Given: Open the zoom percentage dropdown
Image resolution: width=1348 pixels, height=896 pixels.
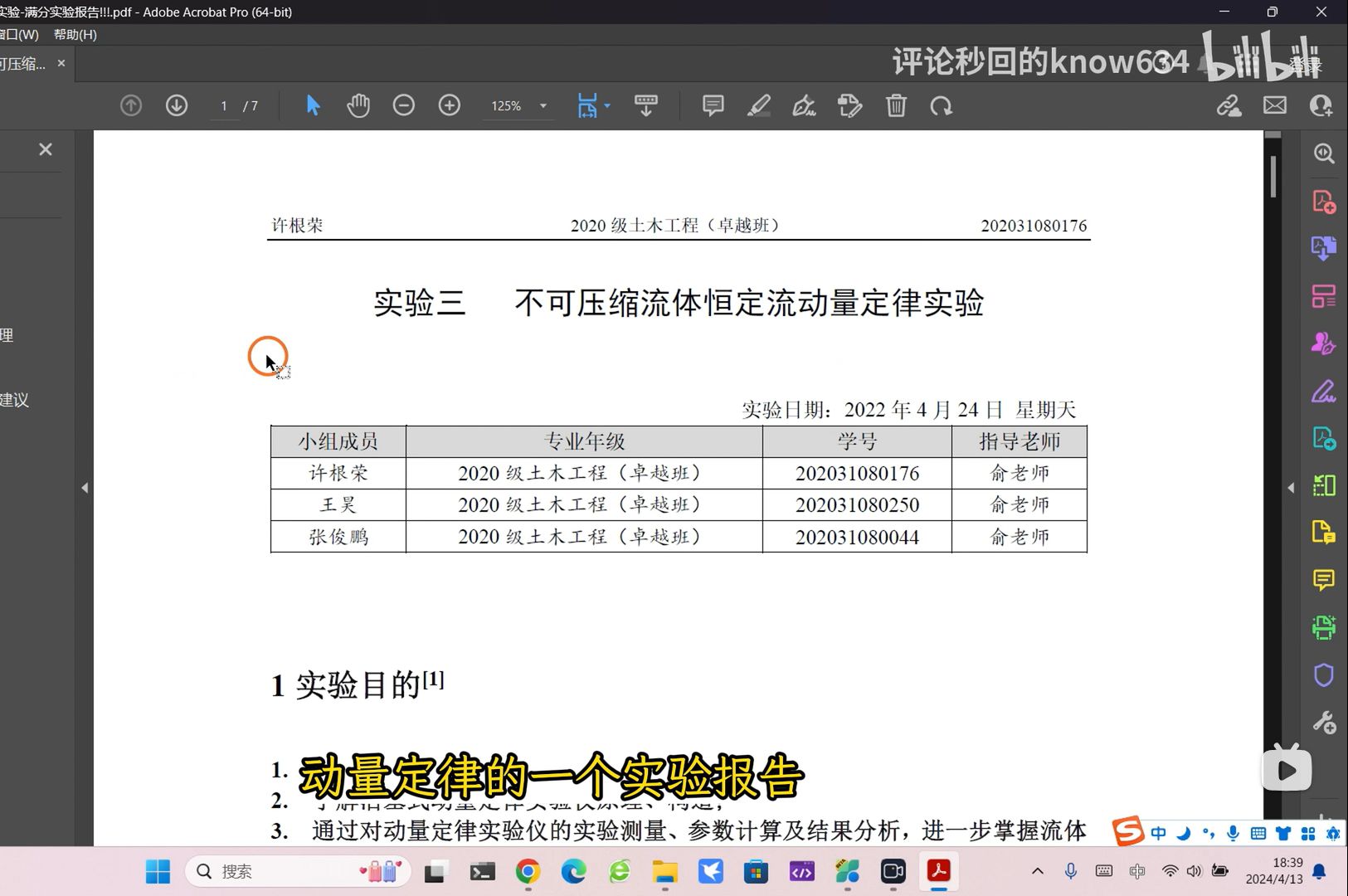Looking at the screenshot, I should pyautogui.click(x=543, y=106).
